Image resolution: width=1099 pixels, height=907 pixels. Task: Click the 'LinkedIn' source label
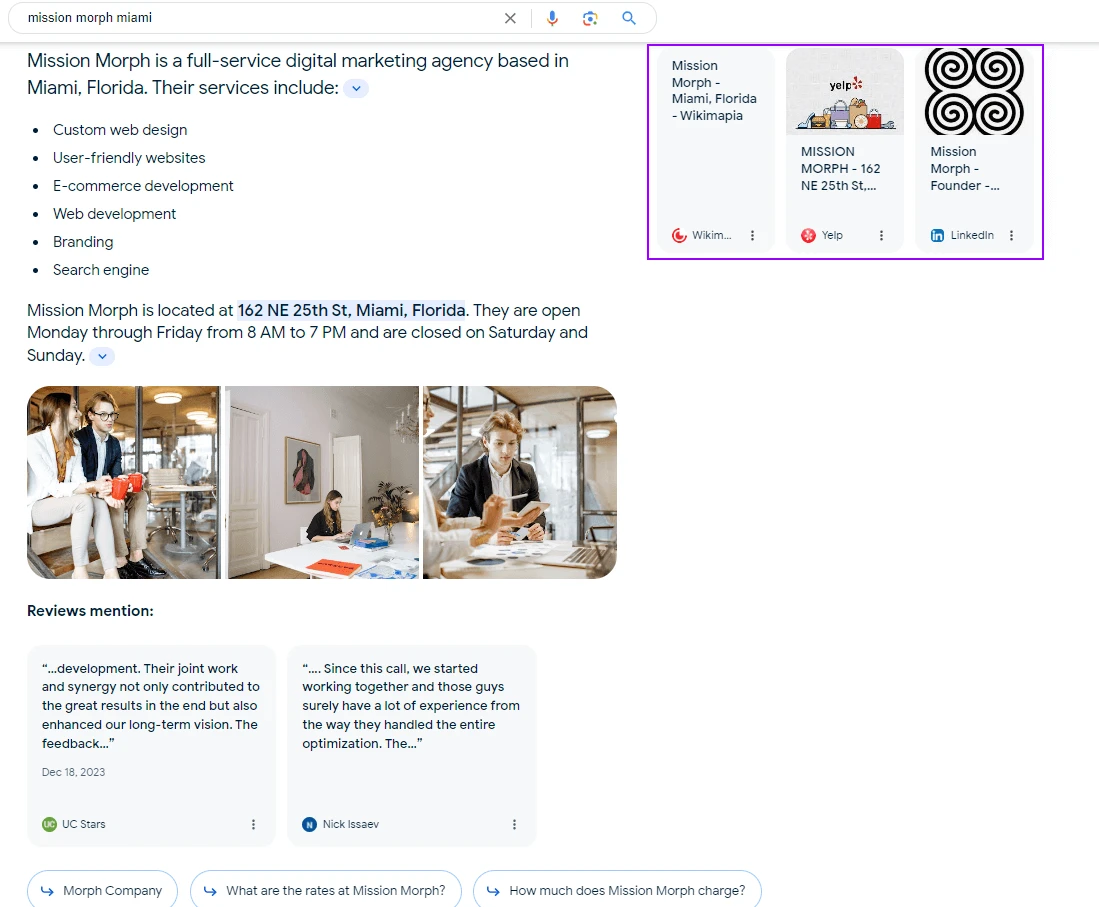972,236
